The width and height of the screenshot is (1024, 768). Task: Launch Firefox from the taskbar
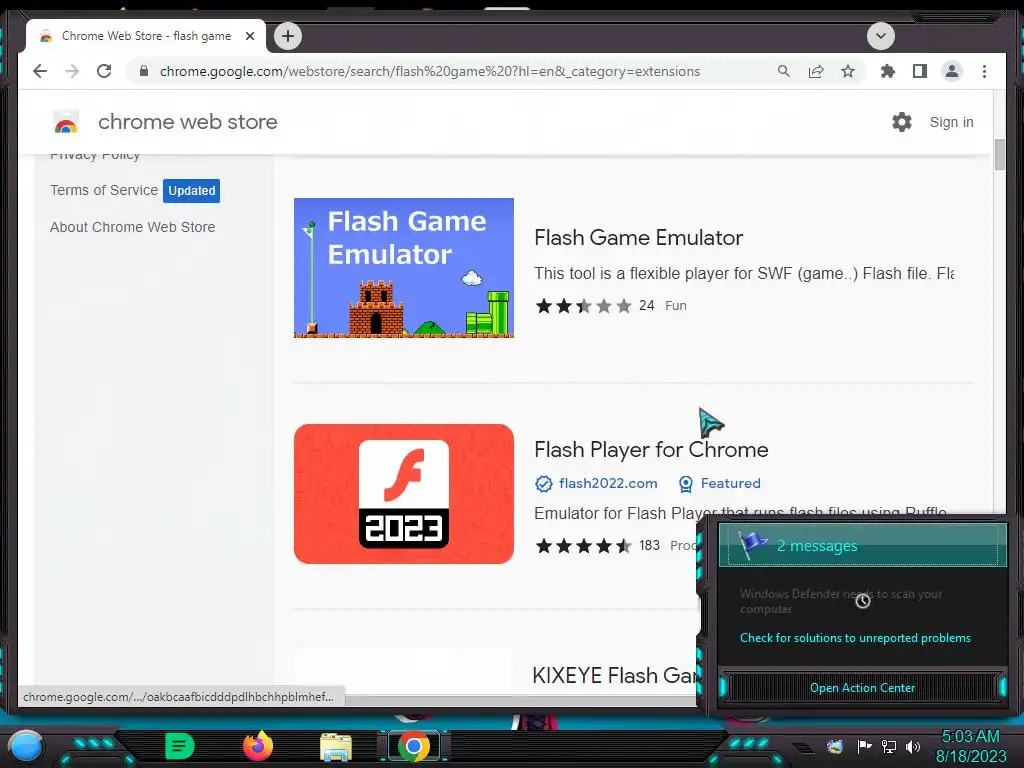tap(257, 746)
